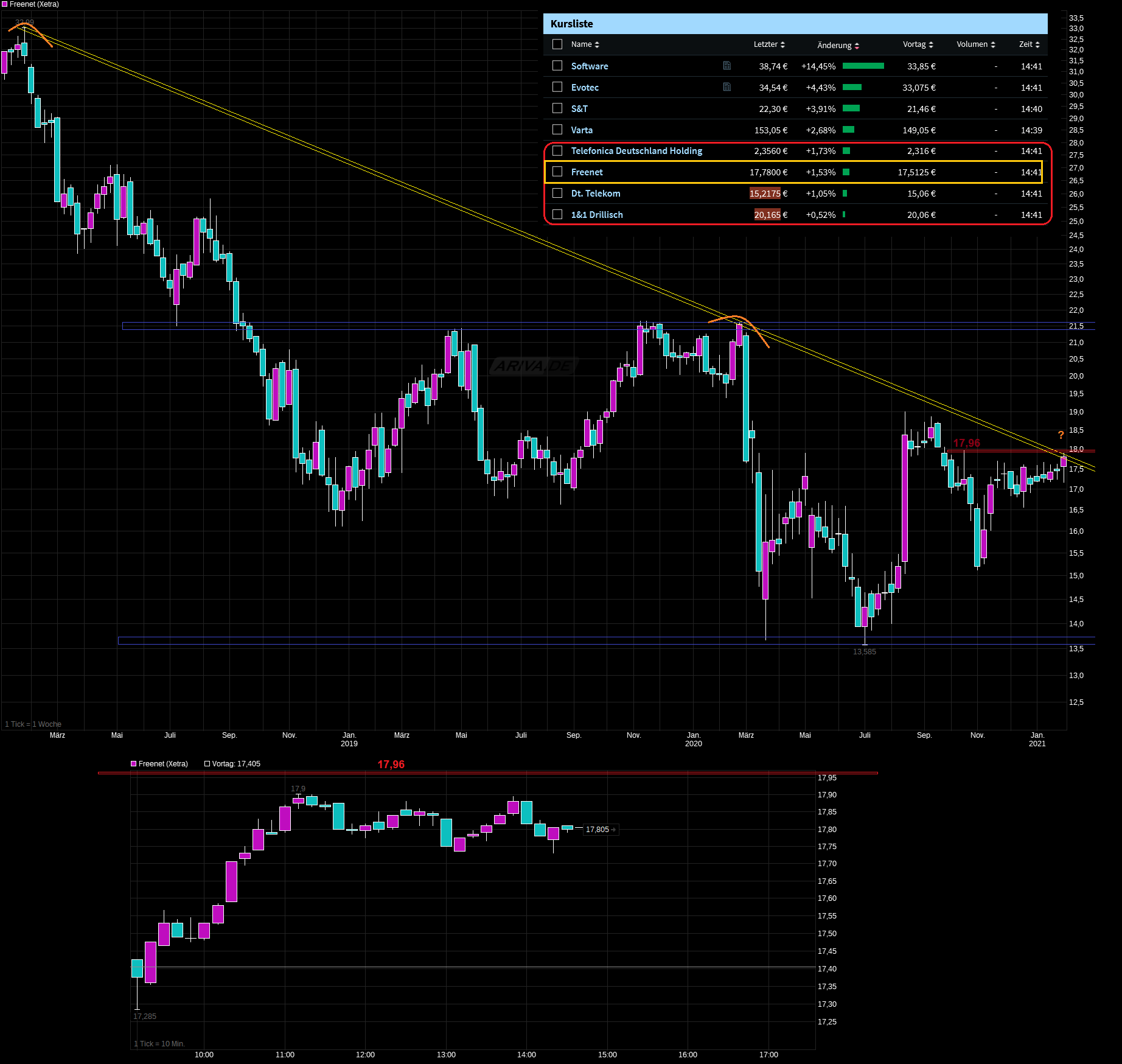Open the Telefonica Deutschland Holding link
The image size is (1122, 1064).
click(x=636, y=151)
